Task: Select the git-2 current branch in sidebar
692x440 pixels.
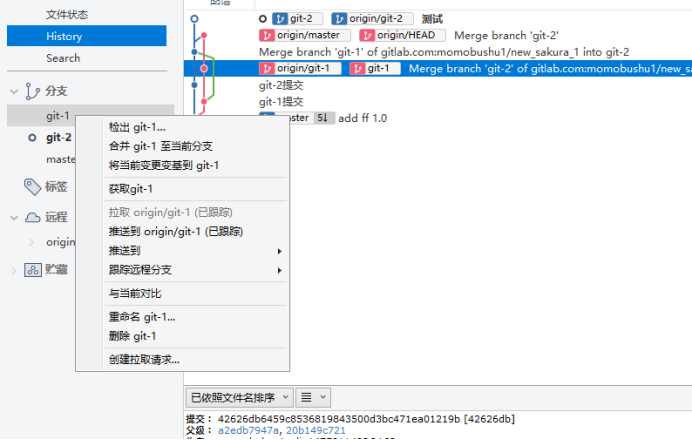Action: tap(59, 137)
